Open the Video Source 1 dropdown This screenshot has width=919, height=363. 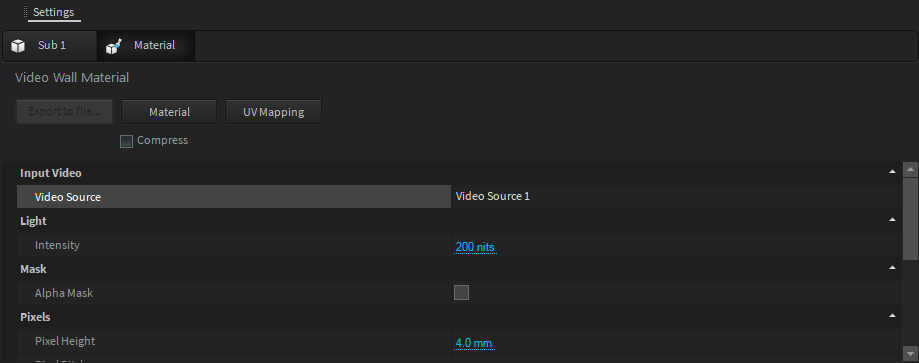point(676,196)
